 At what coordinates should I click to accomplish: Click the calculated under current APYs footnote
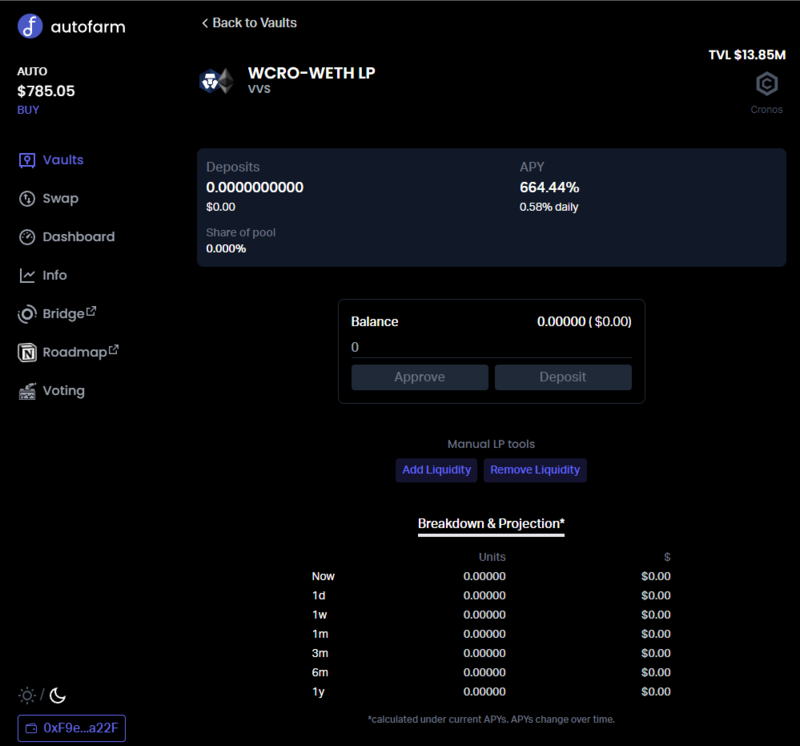click(491, 719)
